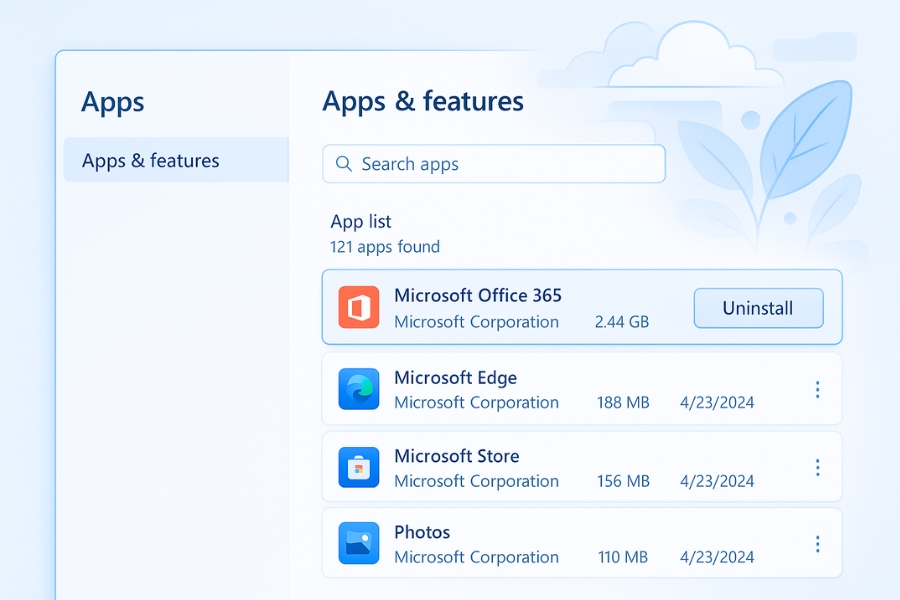Screen dimensions: 900x600
Task: Click the Microsoft Office 365 app icon
Action: coord(358,307)
